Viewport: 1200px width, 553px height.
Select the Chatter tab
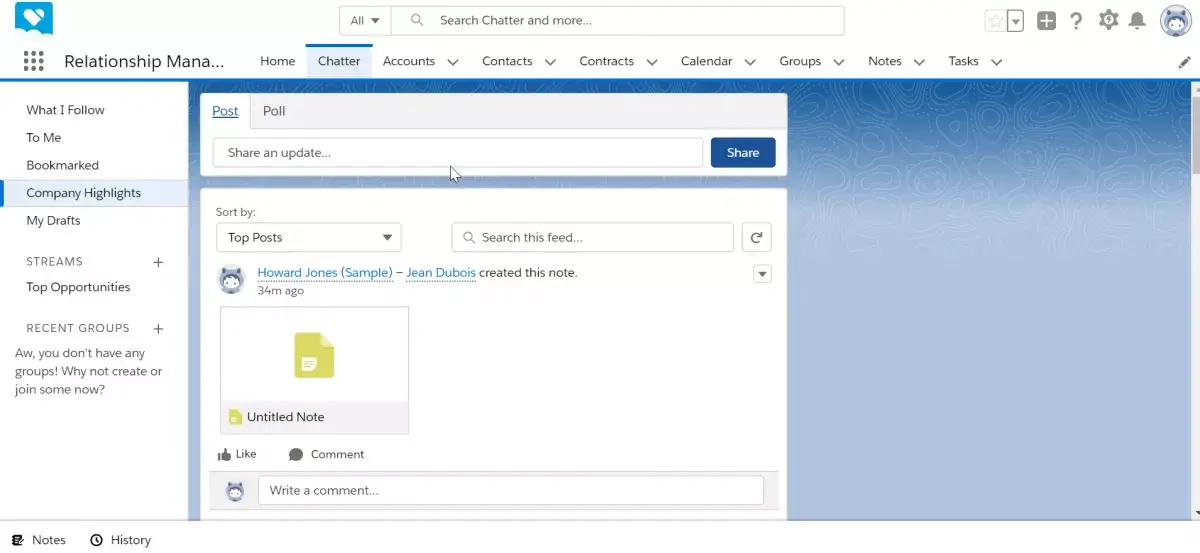(x=339, y=61)
